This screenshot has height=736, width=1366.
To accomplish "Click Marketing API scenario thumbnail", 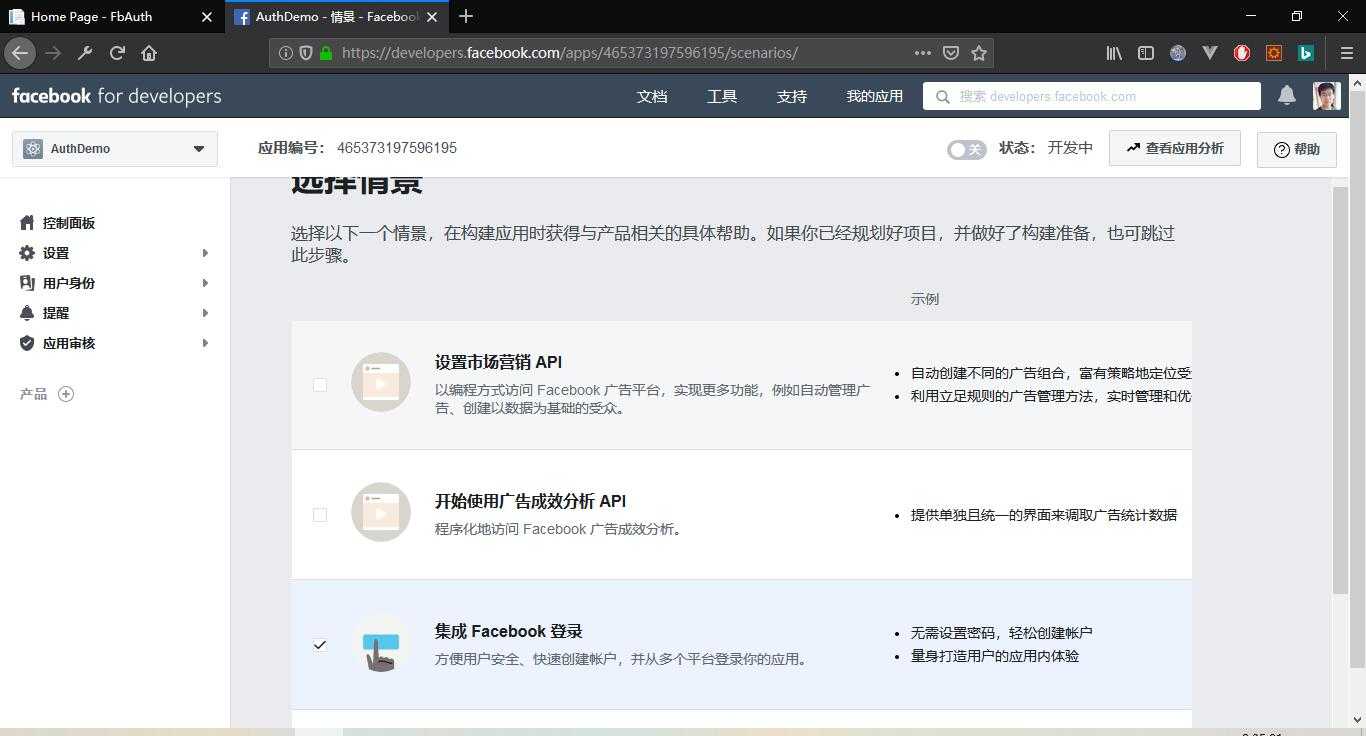I will tap(381, 382).
